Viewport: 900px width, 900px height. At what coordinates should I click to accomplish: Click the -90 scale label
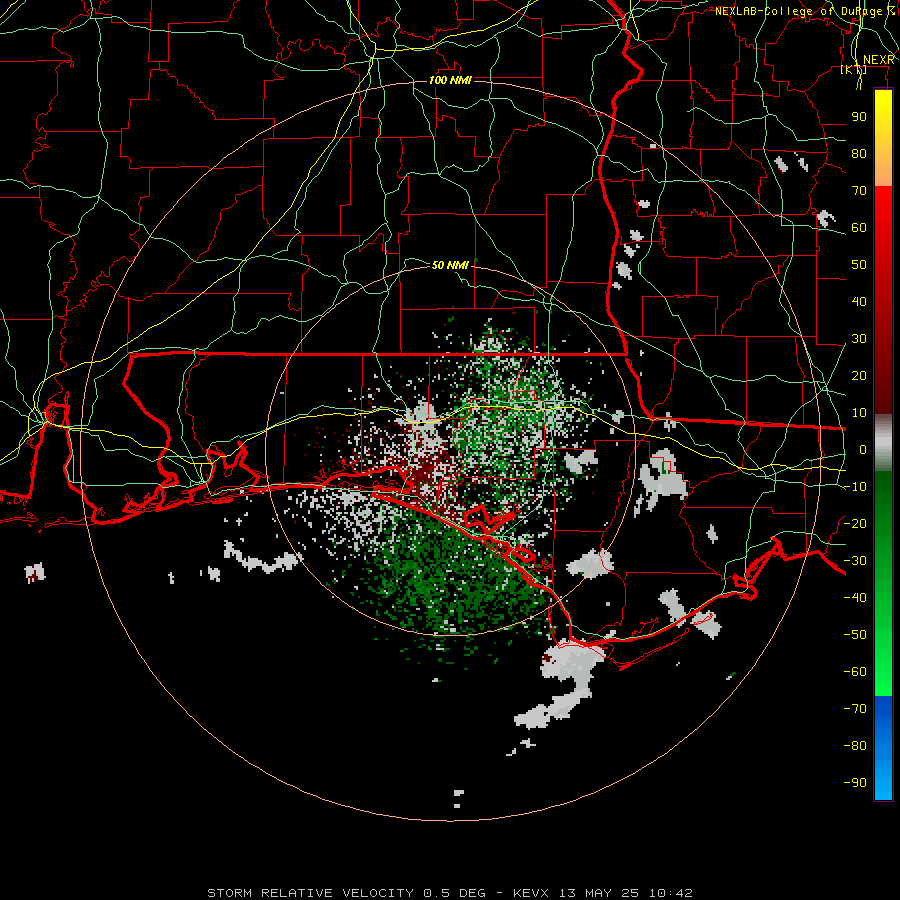pos(855,783)
